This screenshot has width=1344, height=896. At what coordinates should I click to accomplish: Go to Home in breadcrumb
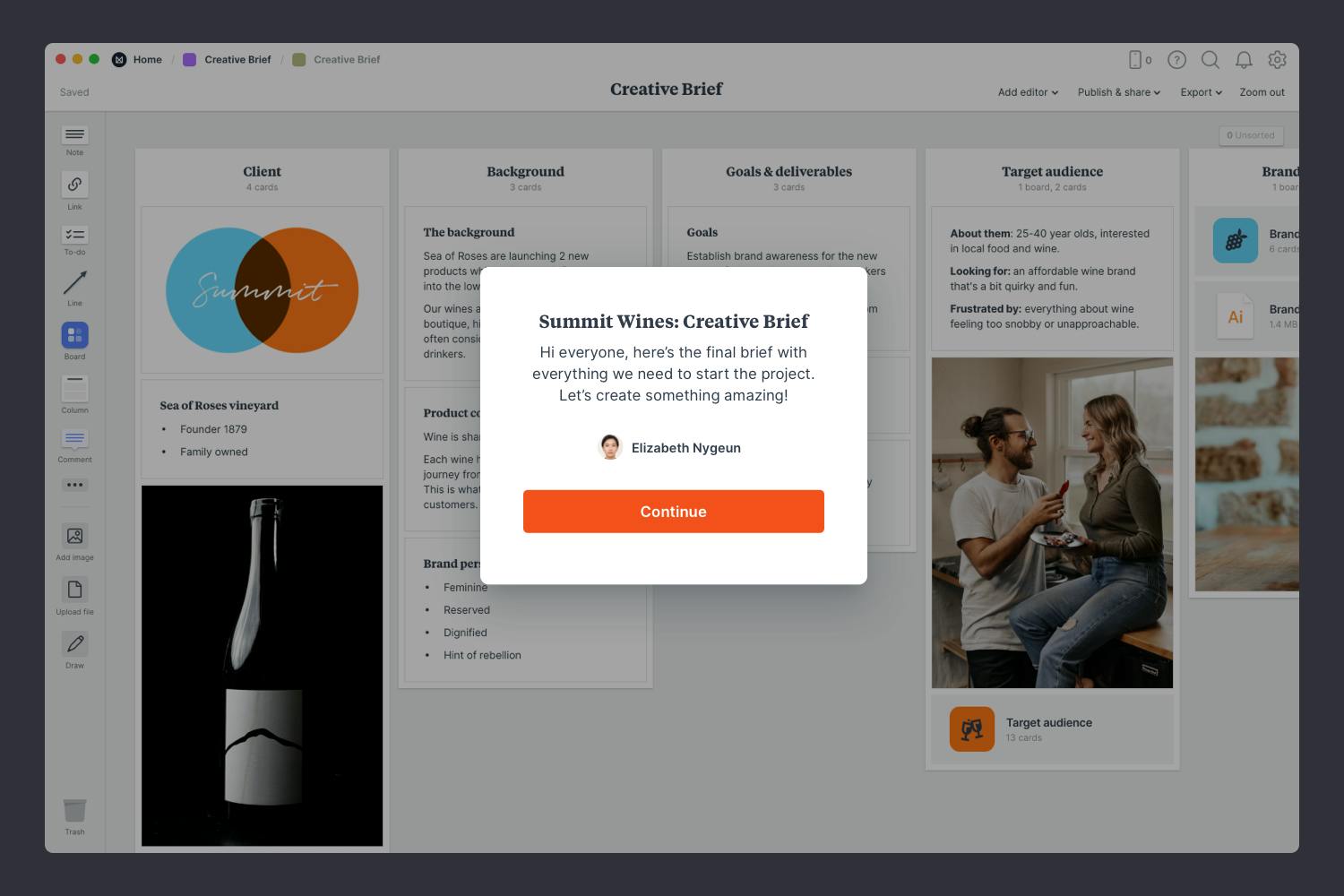coord(147,60)
